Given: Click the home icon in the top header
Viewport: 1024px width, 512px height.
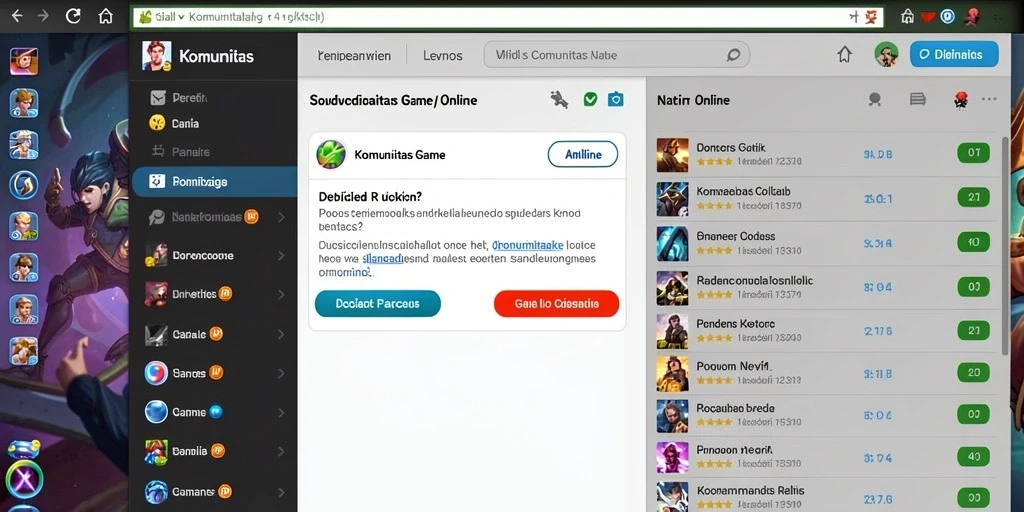Looking at the screenshot, I should click(844, 55).
